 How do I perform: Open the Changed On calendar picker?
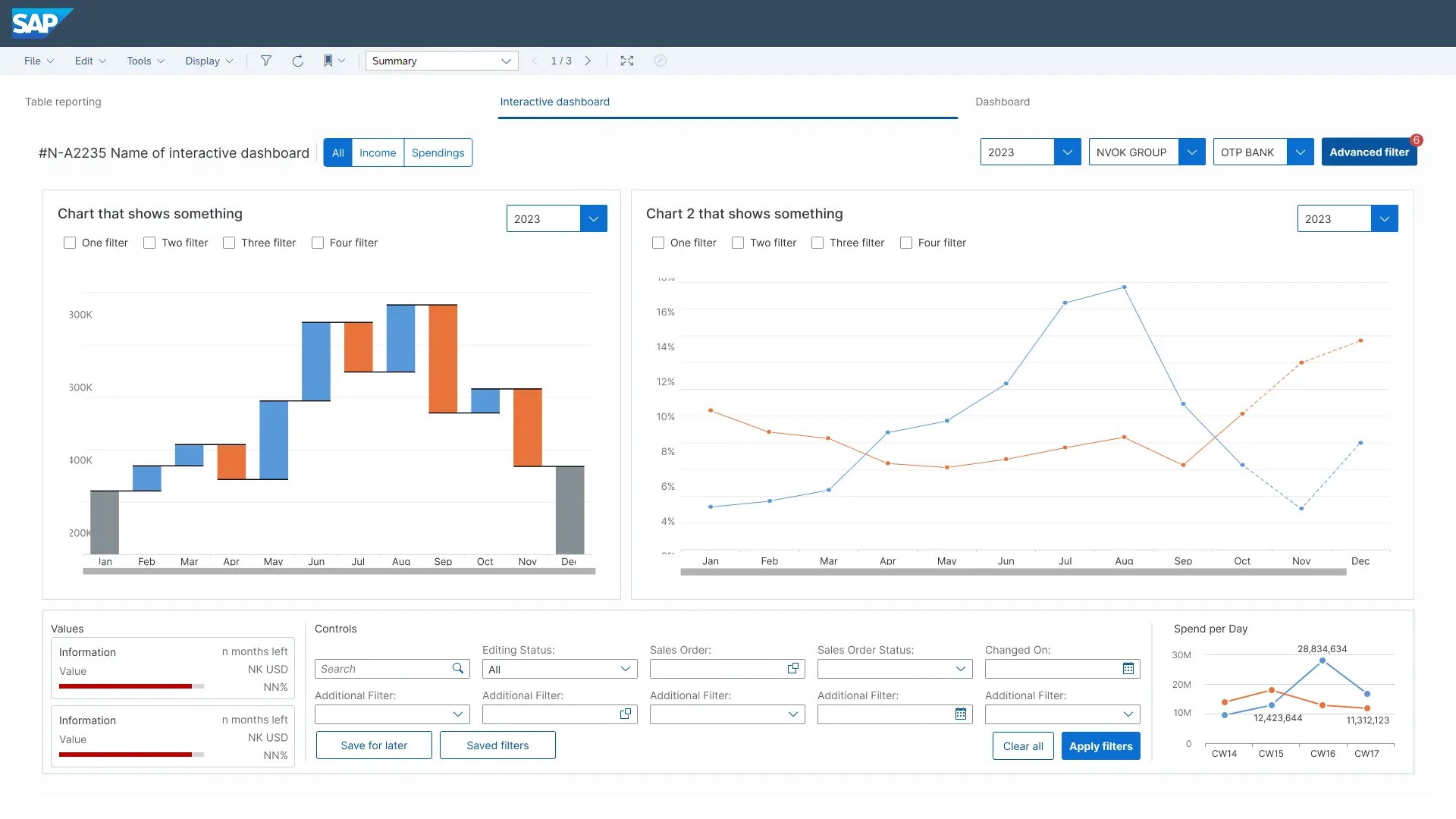point(1128,669)
